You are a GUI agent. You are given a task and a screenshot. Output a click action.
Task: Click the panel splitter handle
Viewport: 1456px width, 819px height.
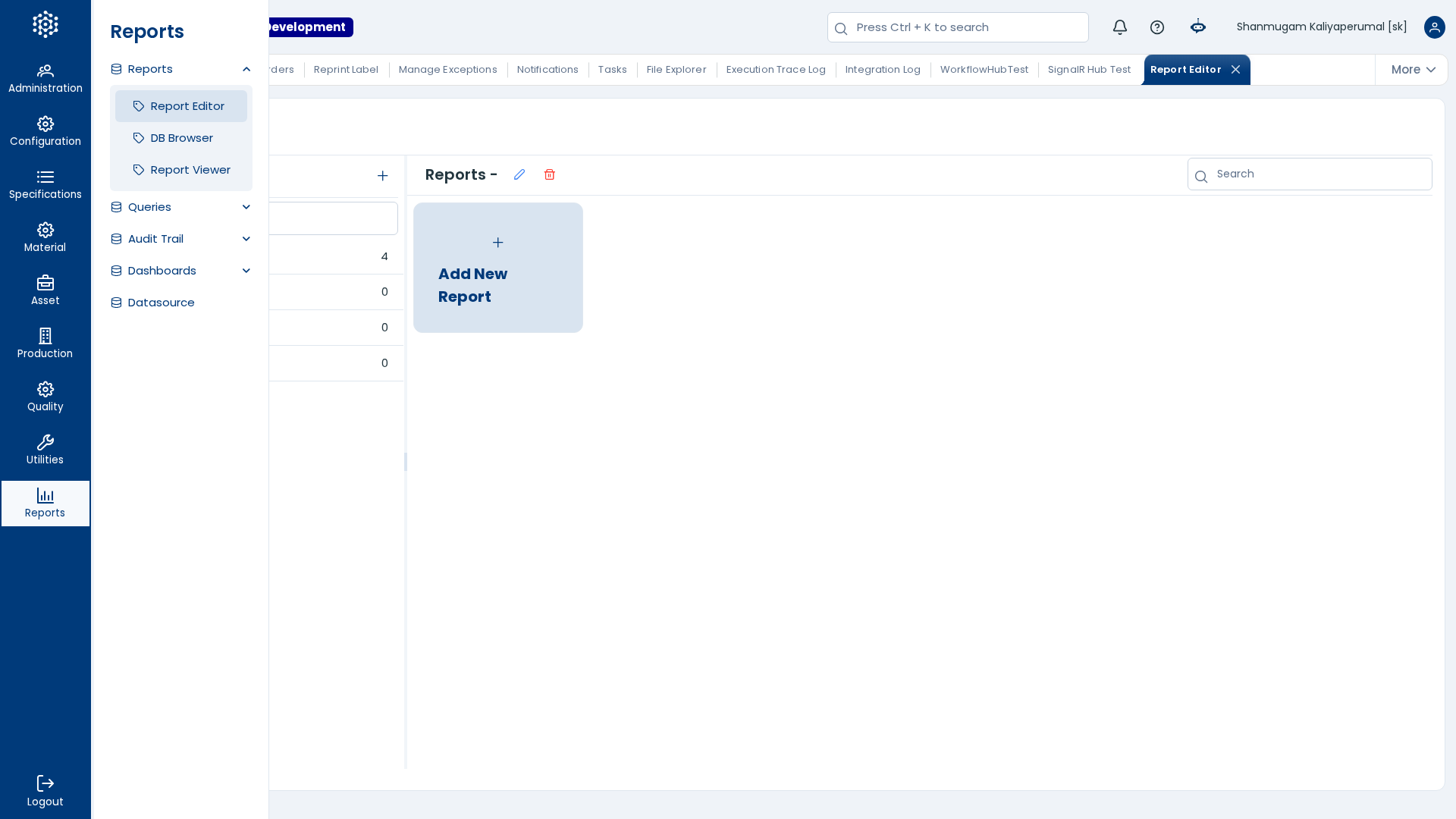tap(406, 462)
